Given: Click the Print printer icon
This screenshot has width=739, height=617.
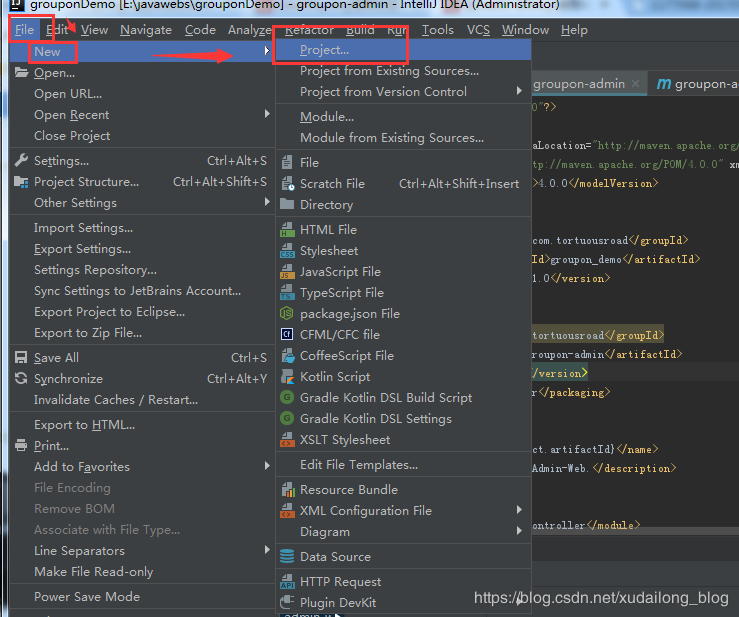Looking at the screenshot, I should [x=21, y=445].
